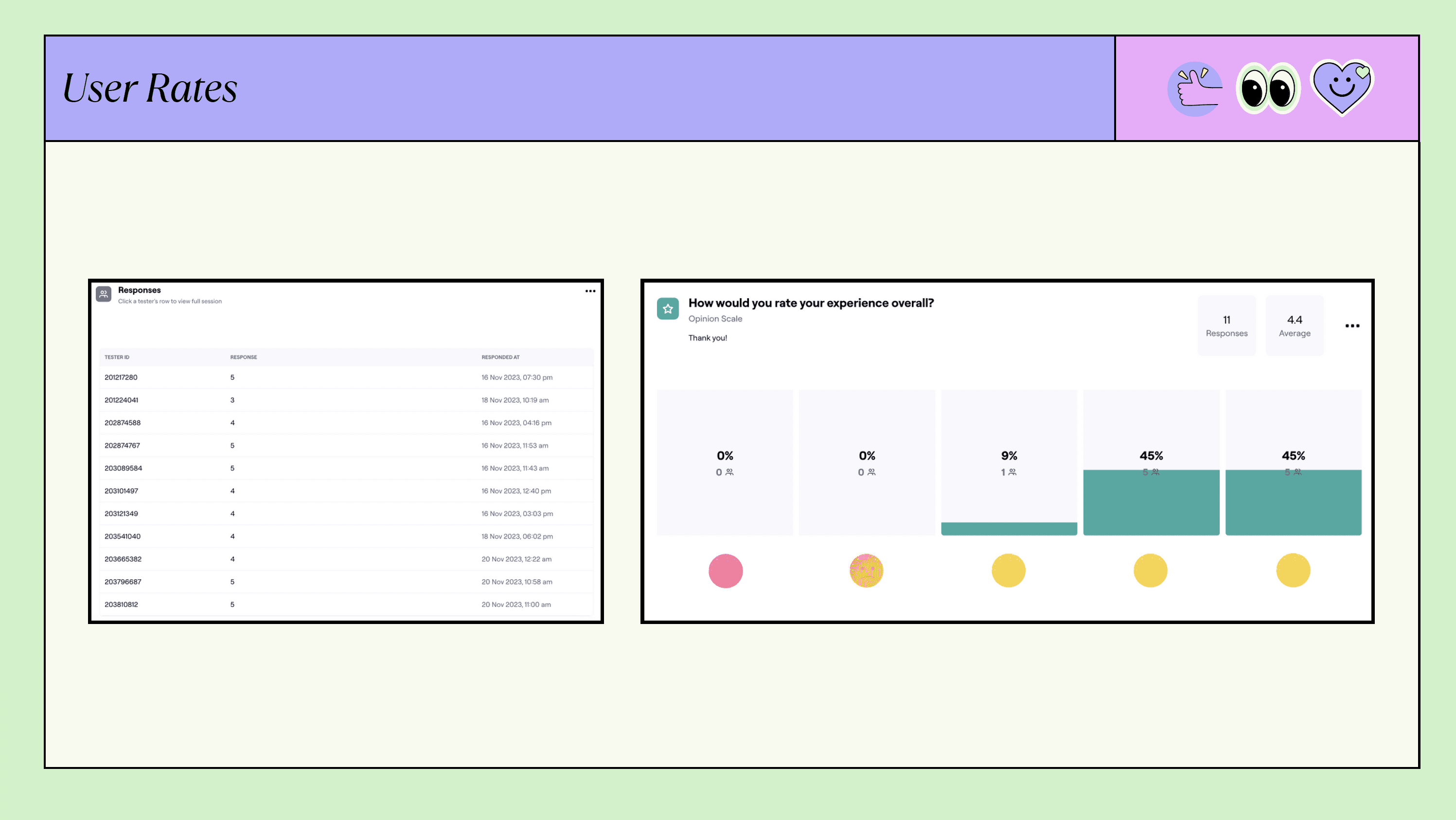
Task: Click the orange face under second bar
Action: [x=867, y=571]
